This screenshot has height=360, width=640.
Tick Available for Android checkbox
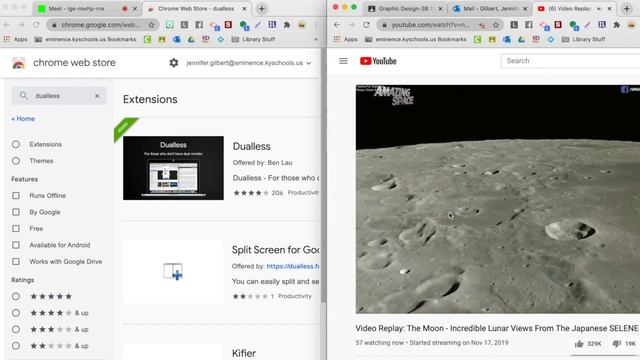(x=16, y=245)
